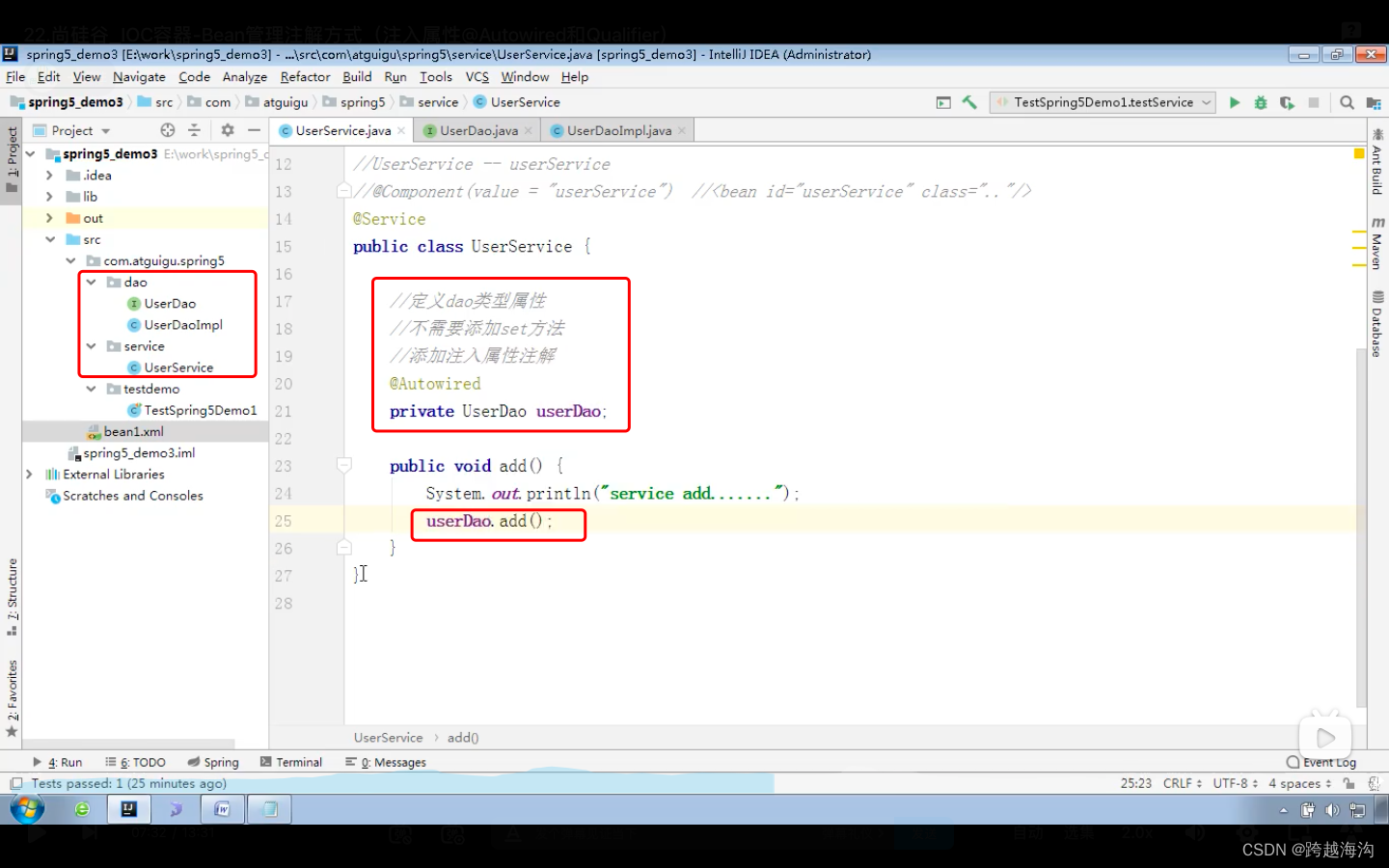Expand the out folder
This screenshot has height=868, width=1389.
click(49, 218)
